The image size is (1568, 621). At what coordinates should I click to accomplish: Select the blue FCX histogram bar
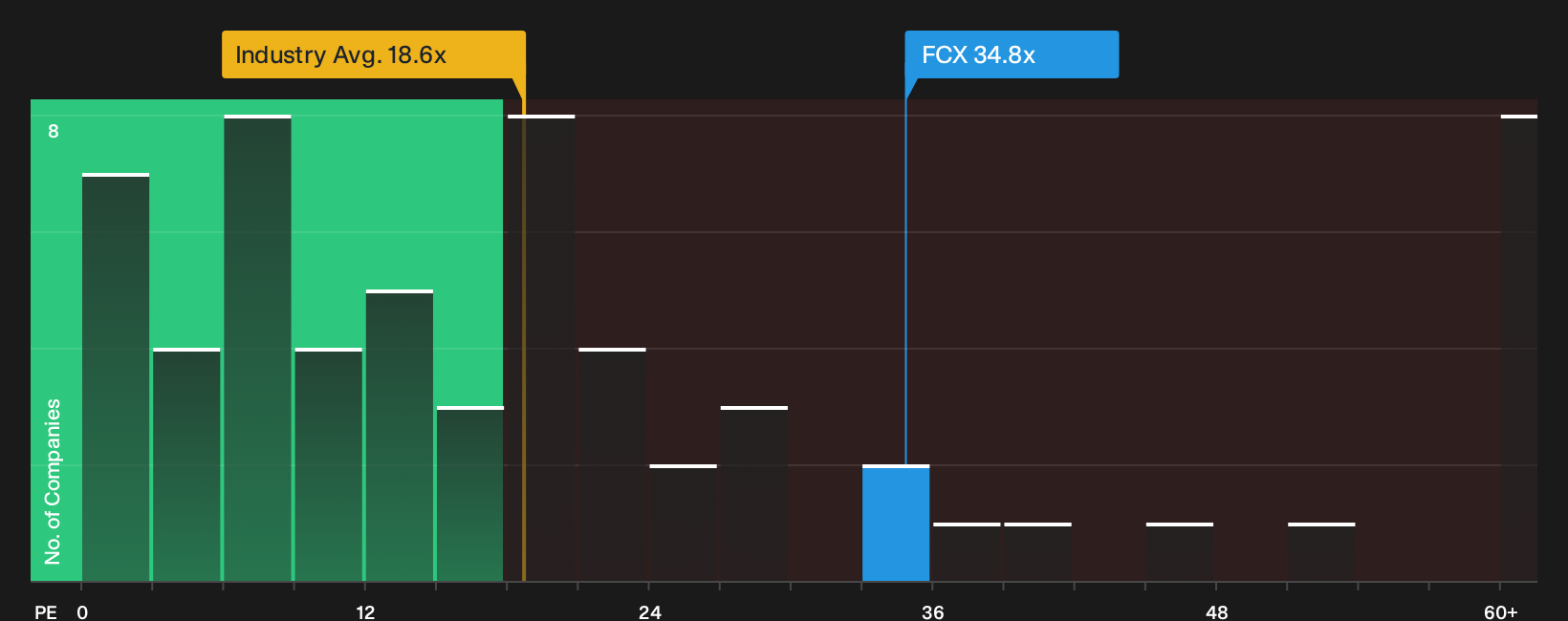point(896,524)
